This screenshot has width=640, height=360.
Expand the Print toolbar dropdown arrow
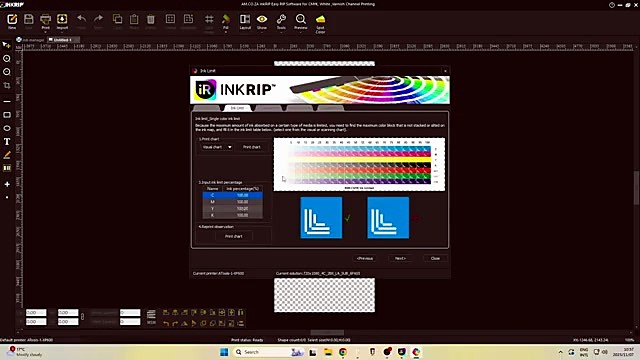tap(45, 32)
